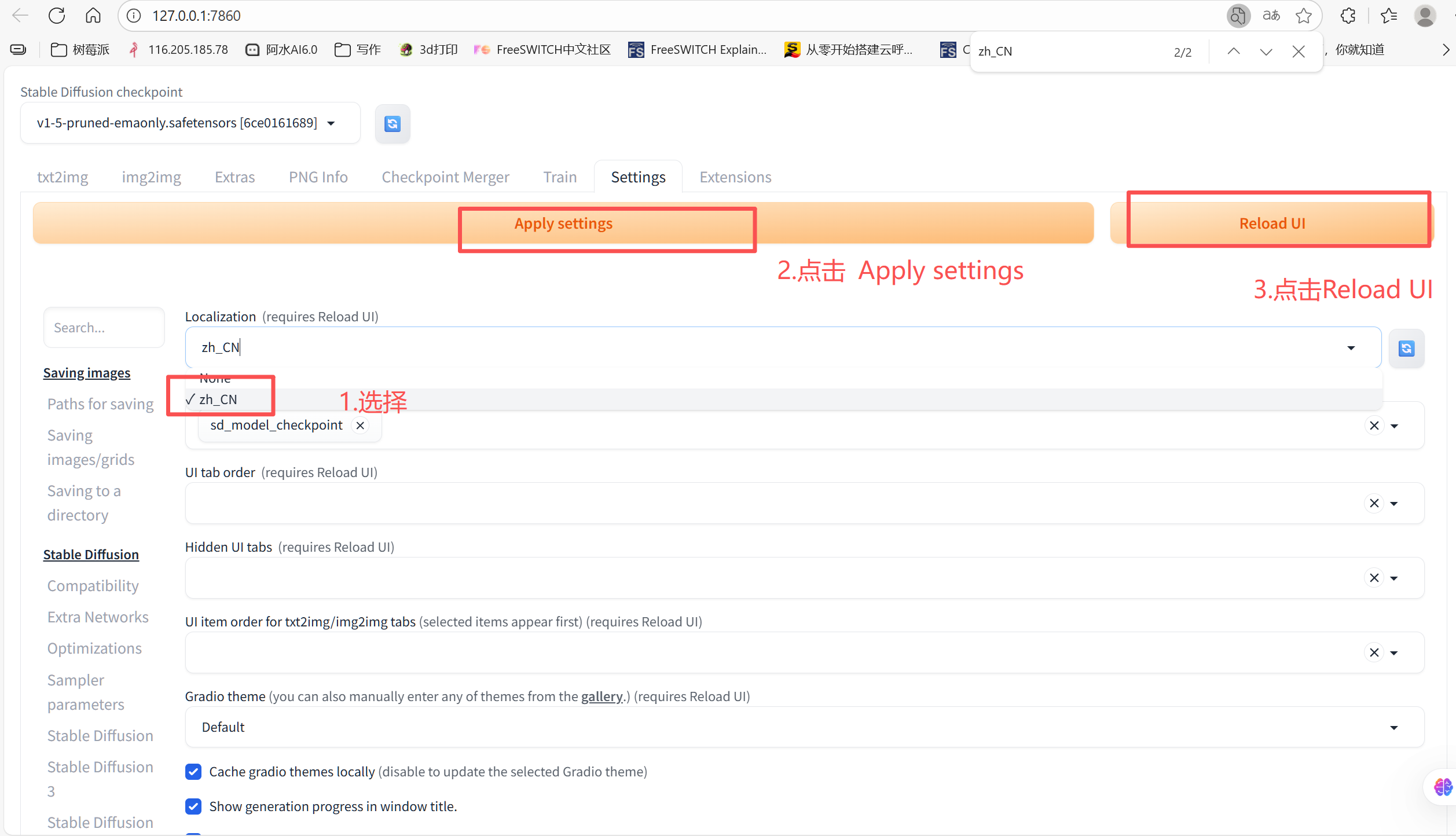
Task: Expand the Hidden UI tabs dropdown arrow
Action: coord(1394,578)
